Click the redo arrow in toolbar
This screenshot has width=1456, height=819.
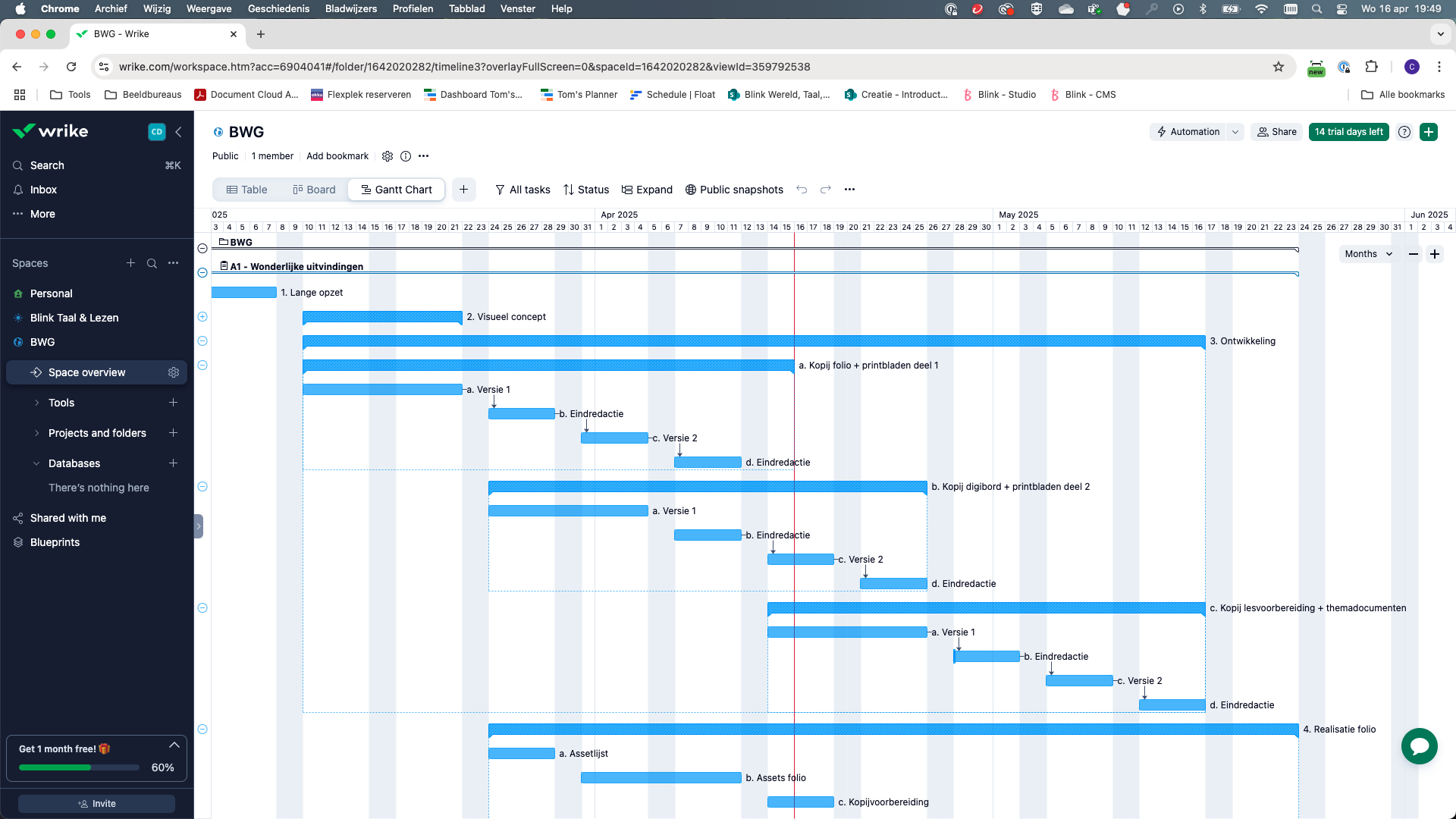coord(826,190)
